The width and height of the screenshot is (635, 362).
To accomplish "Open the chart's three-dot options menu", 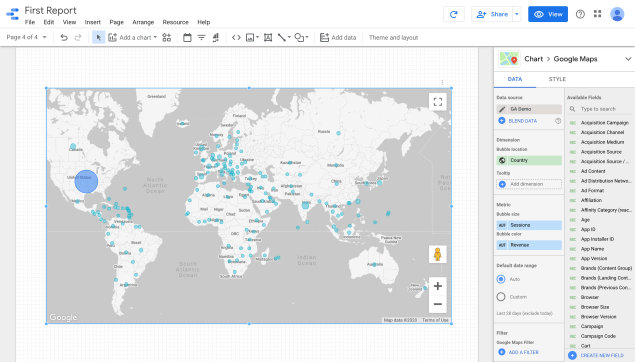I will 442,83.
